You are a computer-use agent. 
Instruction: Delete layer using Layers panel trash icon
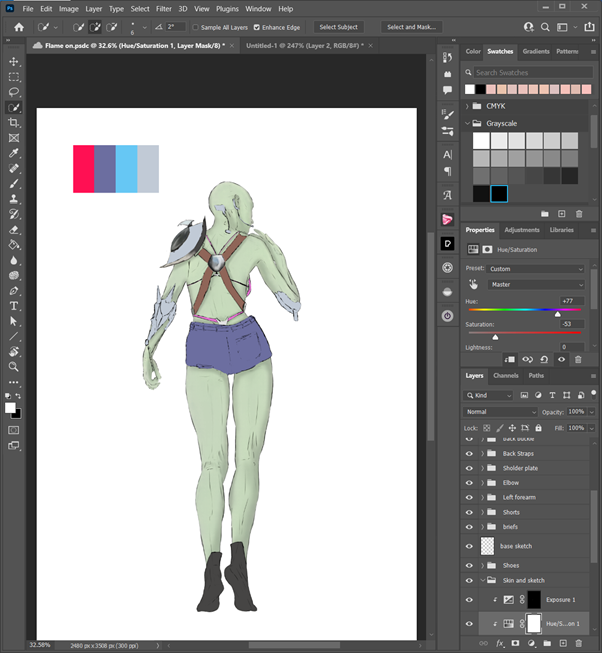(x=579, y=643)
